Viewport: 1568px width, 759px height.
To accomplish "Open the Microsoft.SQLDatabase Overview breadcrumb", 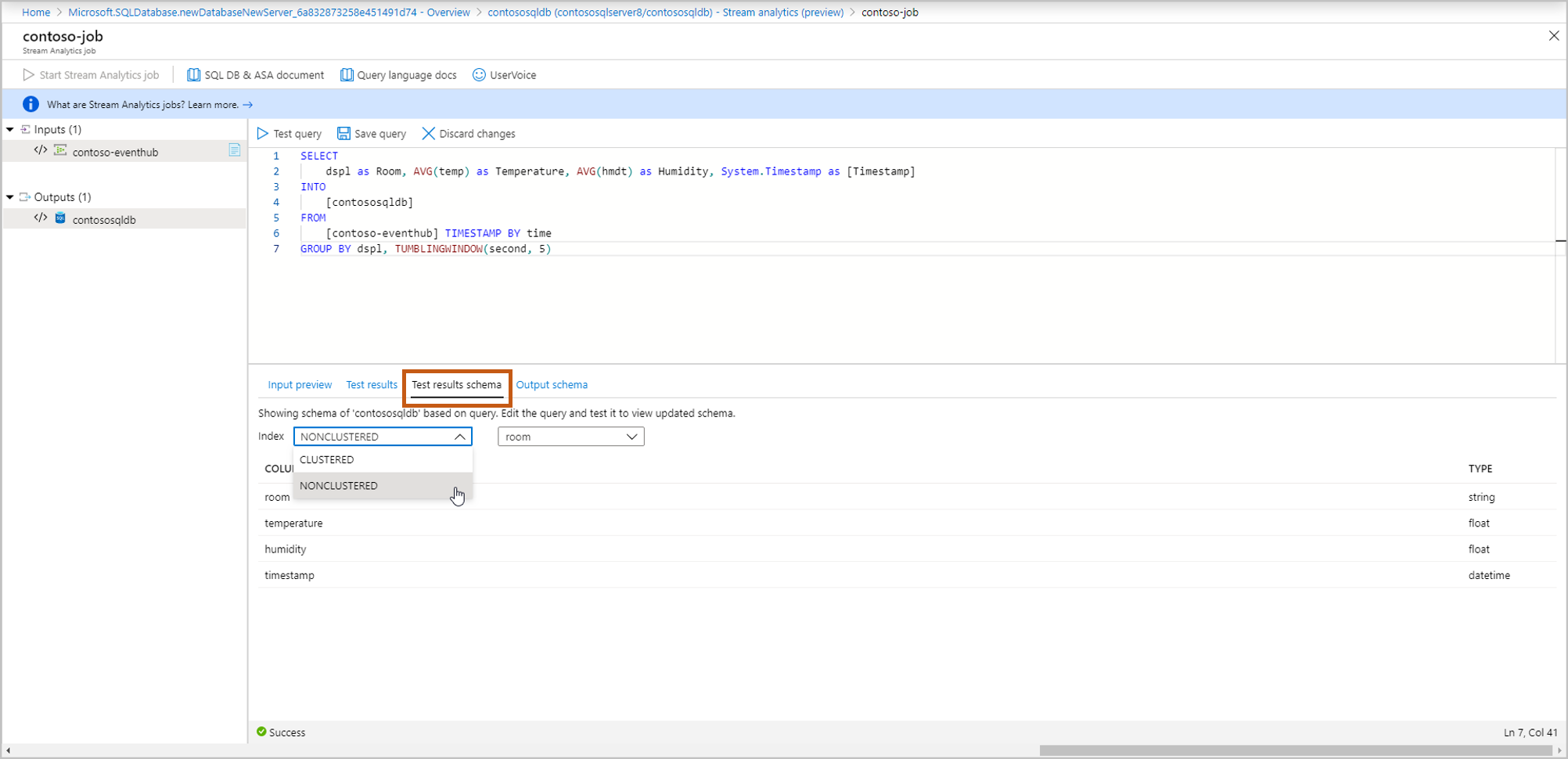I will pyautogui.click(x=269, y=13).
